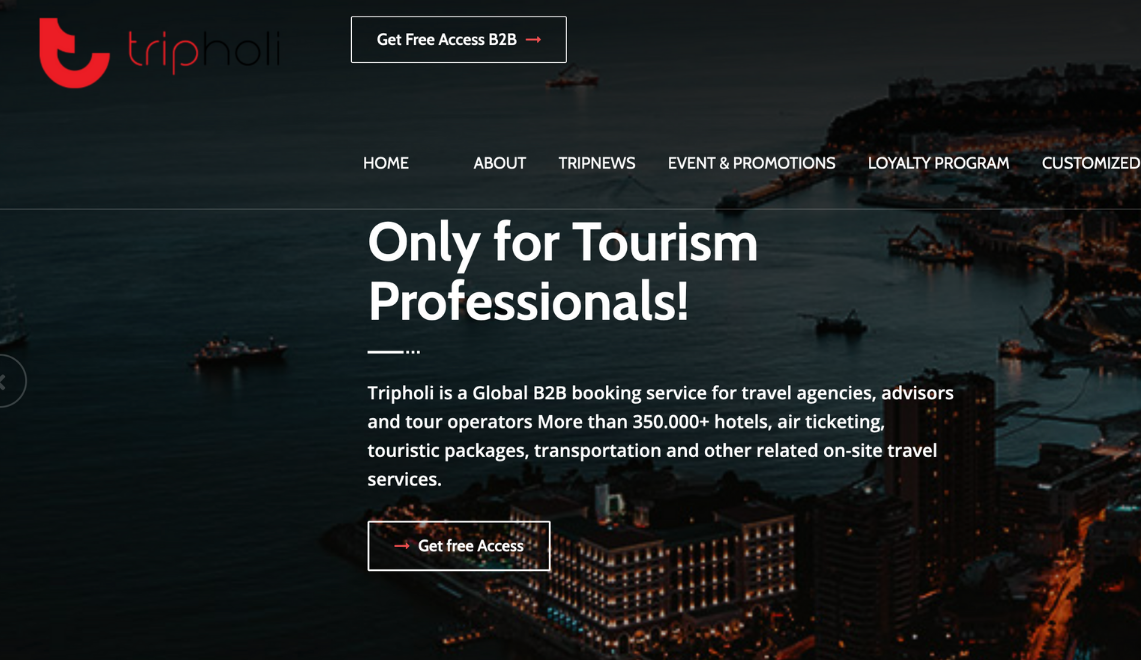Click the Only for Tourism Professionals headline

[562, 271]
